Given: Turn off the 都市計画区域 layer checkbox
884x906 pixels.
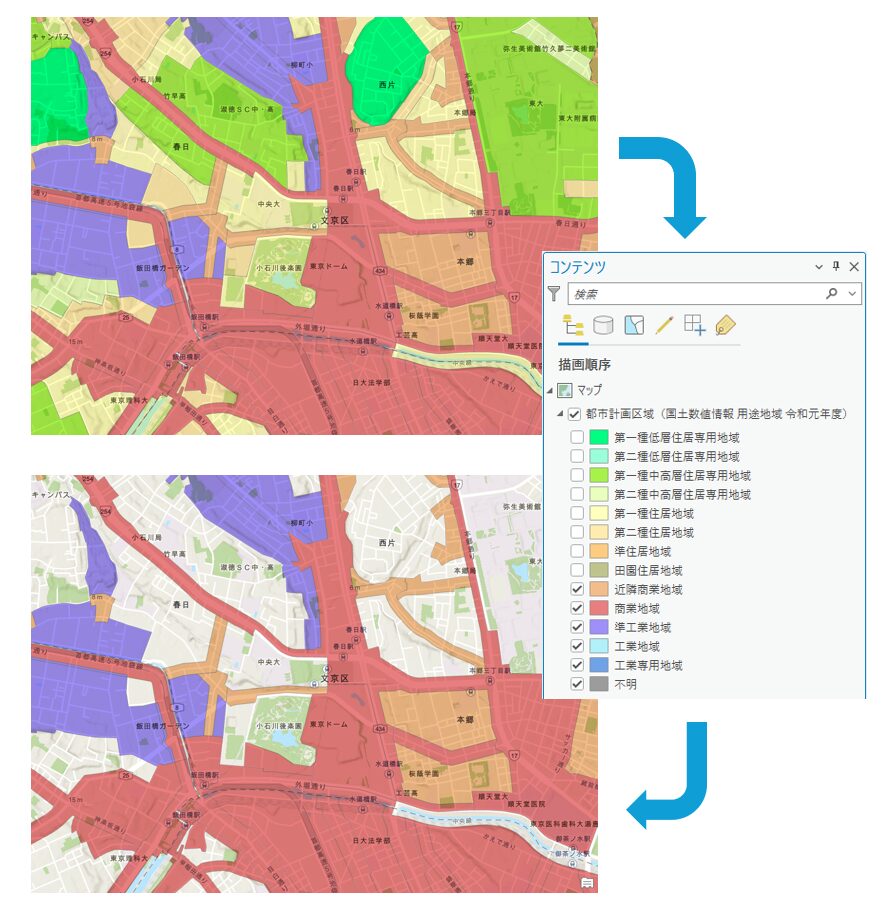Looking at the screenshot, I should pos(574,414).
